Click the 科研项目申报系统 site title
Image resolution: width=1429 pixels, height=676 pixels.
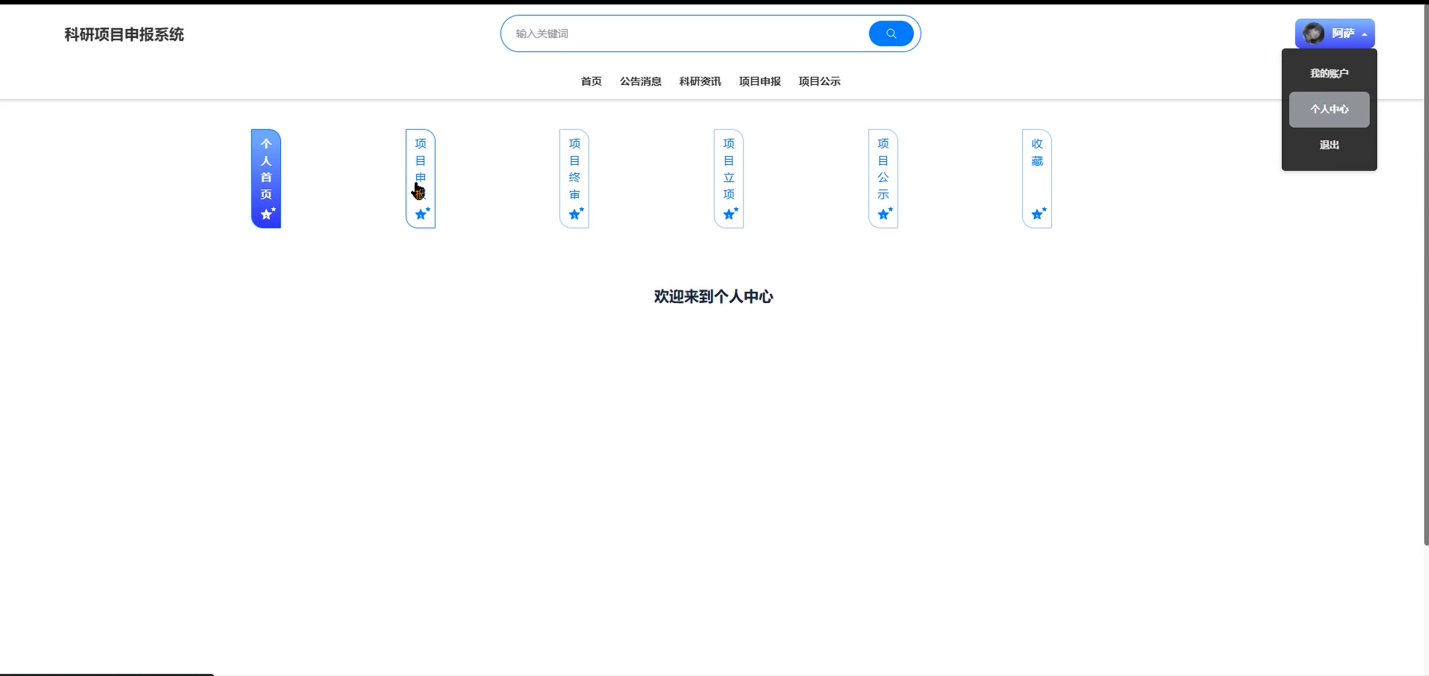(124, 35)
